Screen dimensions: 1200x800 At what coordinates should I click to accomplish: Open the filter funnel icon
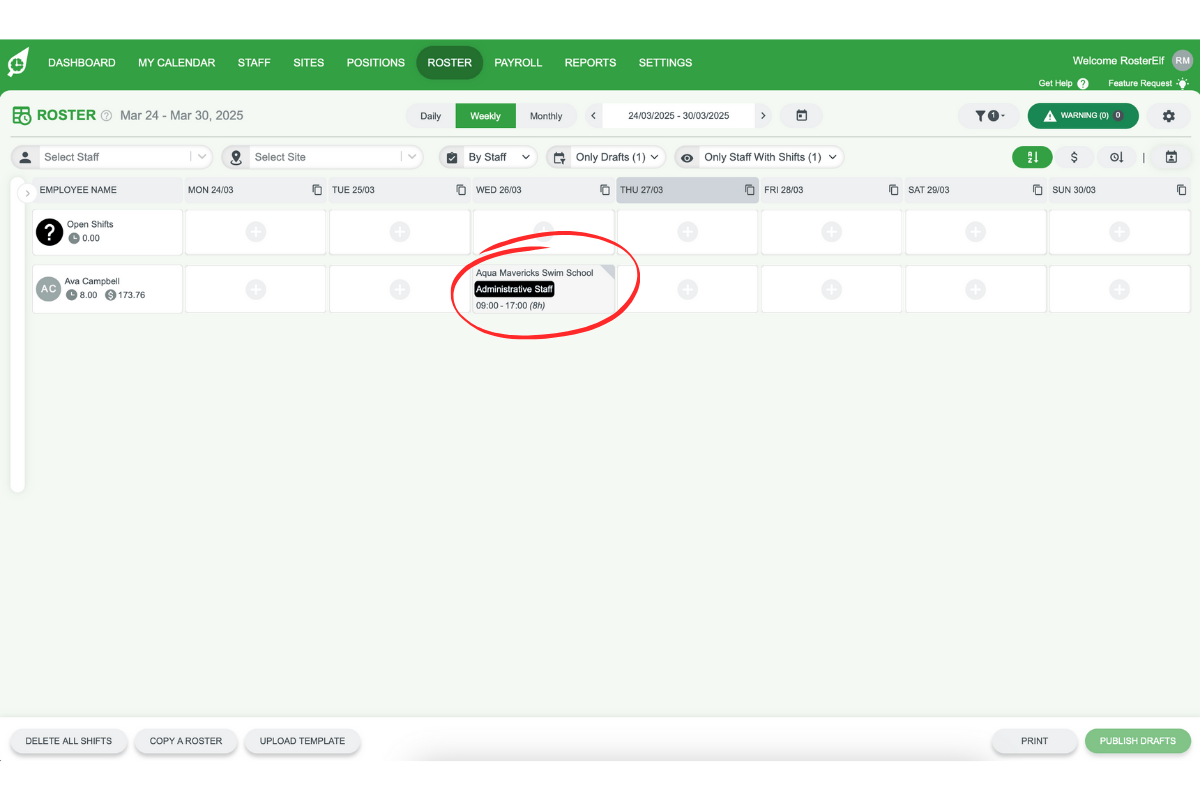coord(988,115)
